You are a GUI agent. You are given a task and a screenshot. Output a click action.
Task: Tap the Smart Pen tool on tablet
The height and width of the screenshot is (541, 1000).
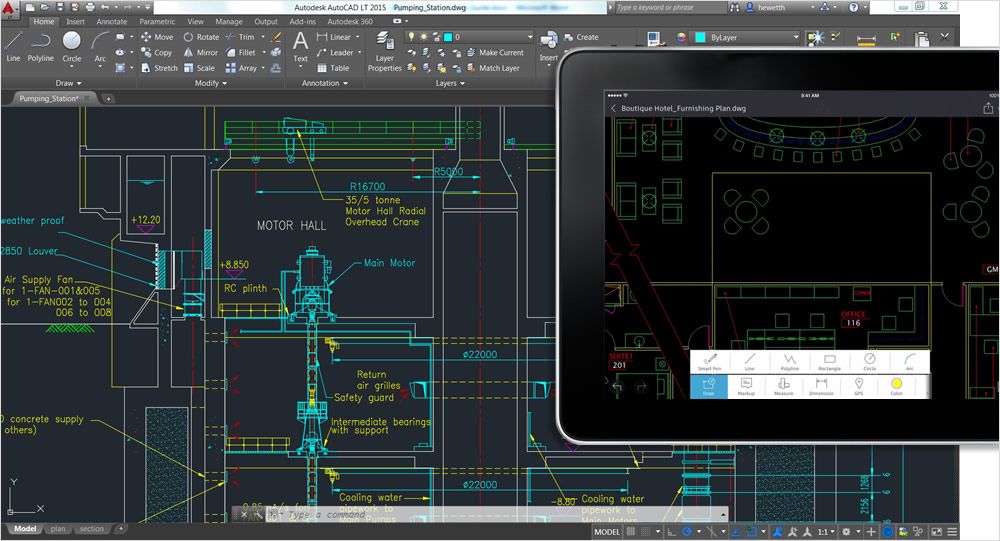click(709, 362)
